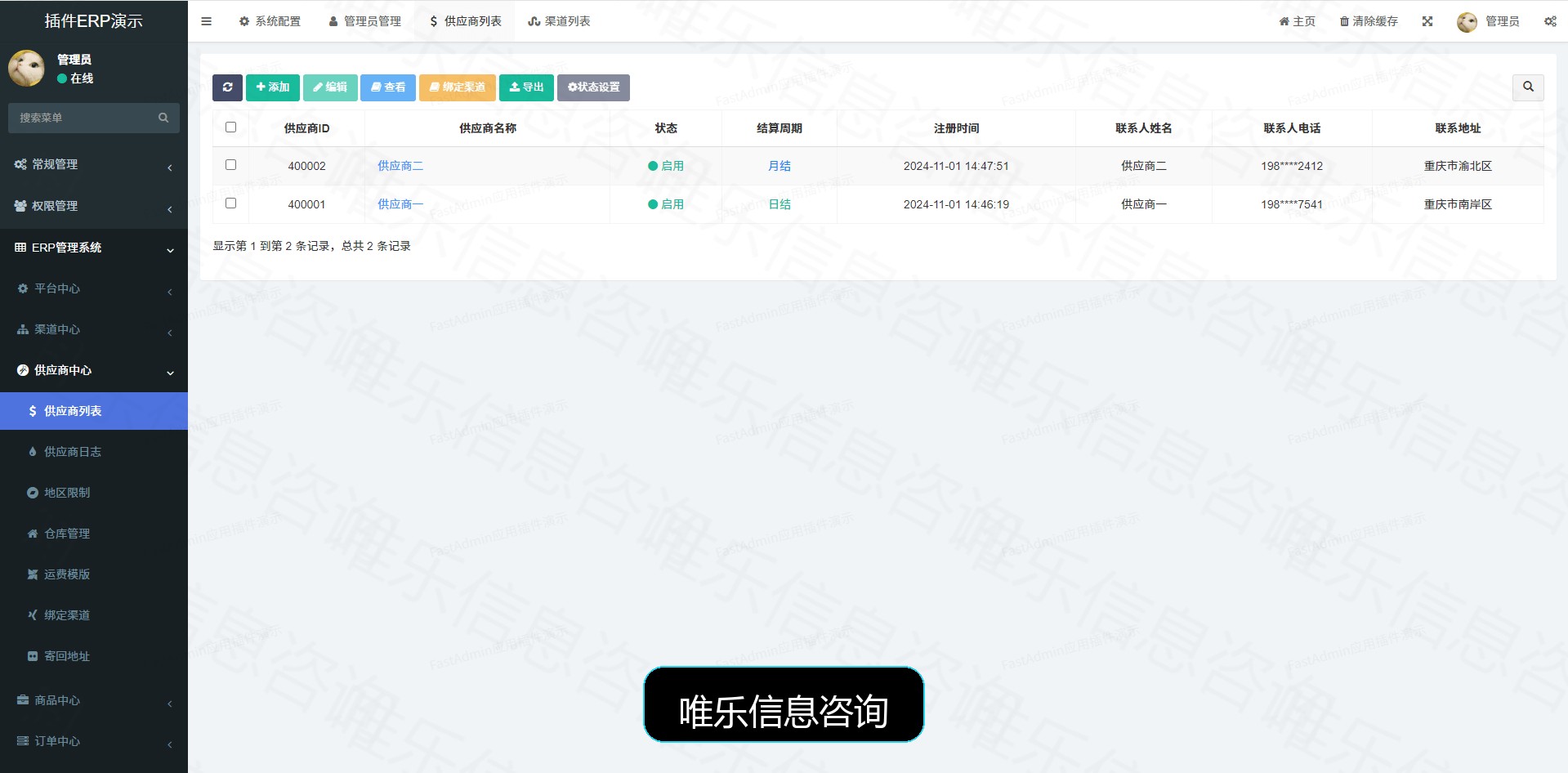This screenshot has width=1568, height=773.
Task: Open 仓库管理 in sidebar
Action: coord(94,534)
